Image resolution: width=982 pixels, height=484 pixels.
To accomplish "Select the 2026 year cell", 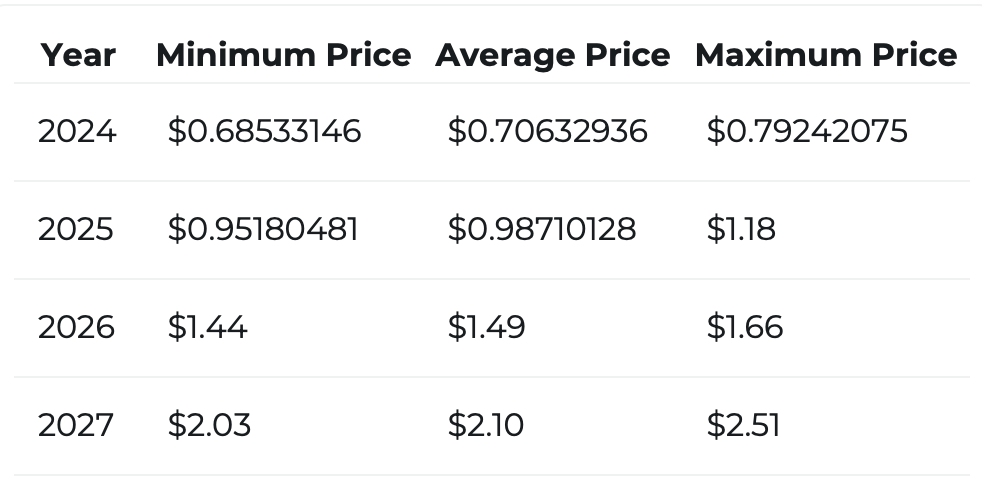I will [x=76, y=327].
